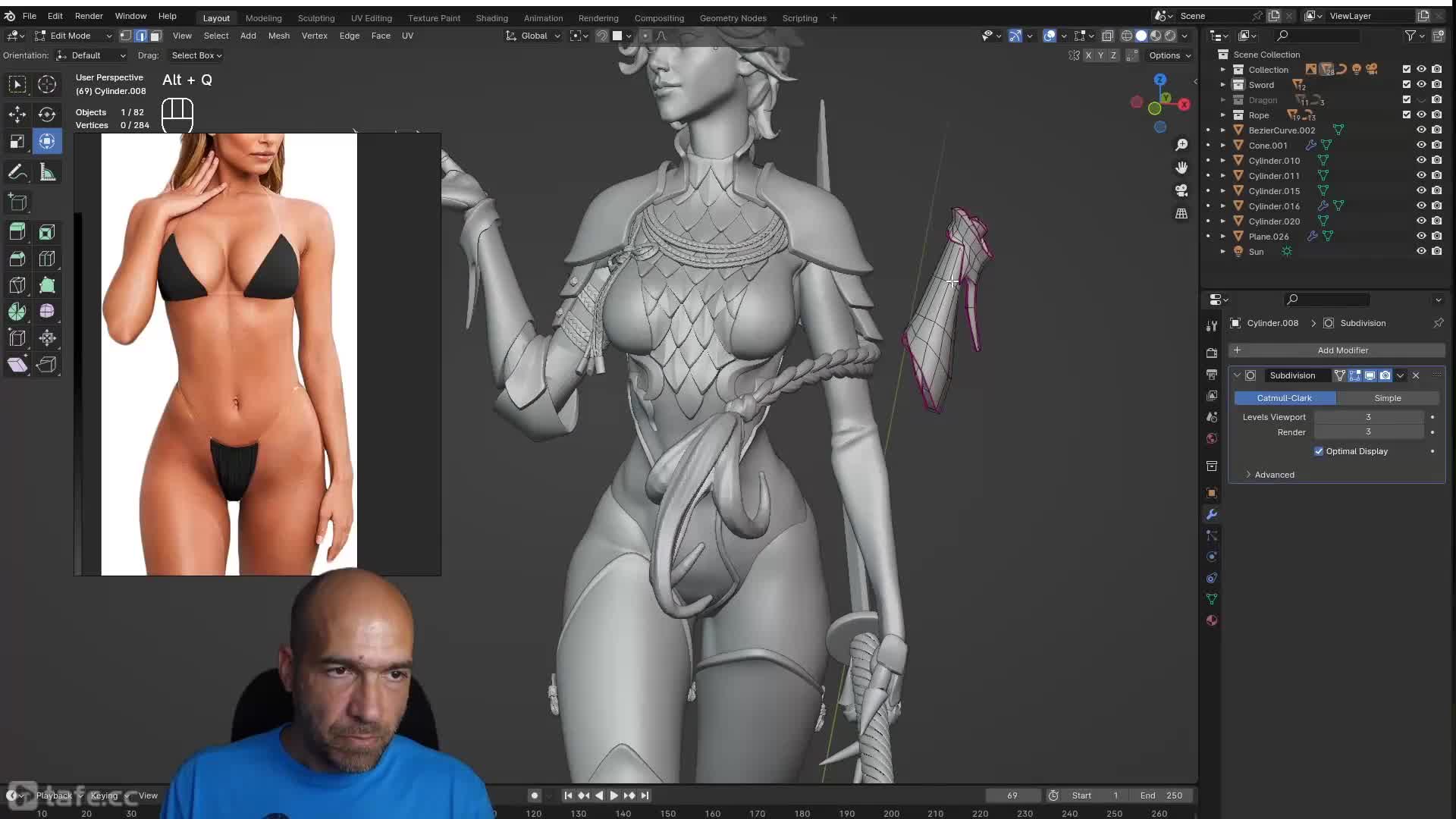Select the Rip Region tool
1456x819 pixels.
47,365
